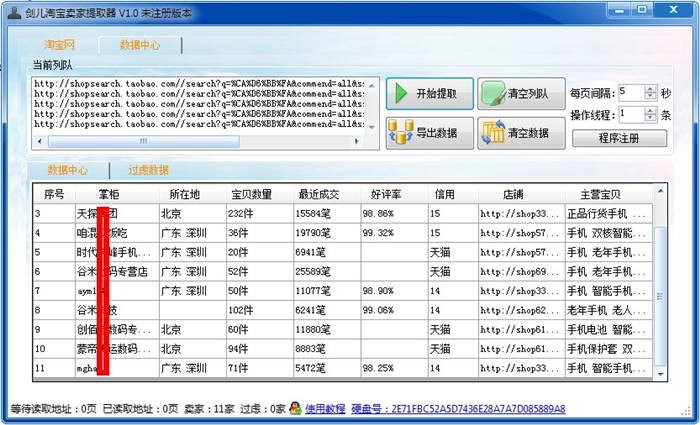Click the 硬盘号 hard disk ID link
This screenshot has width=700, height=425.
tap(458, 408)
